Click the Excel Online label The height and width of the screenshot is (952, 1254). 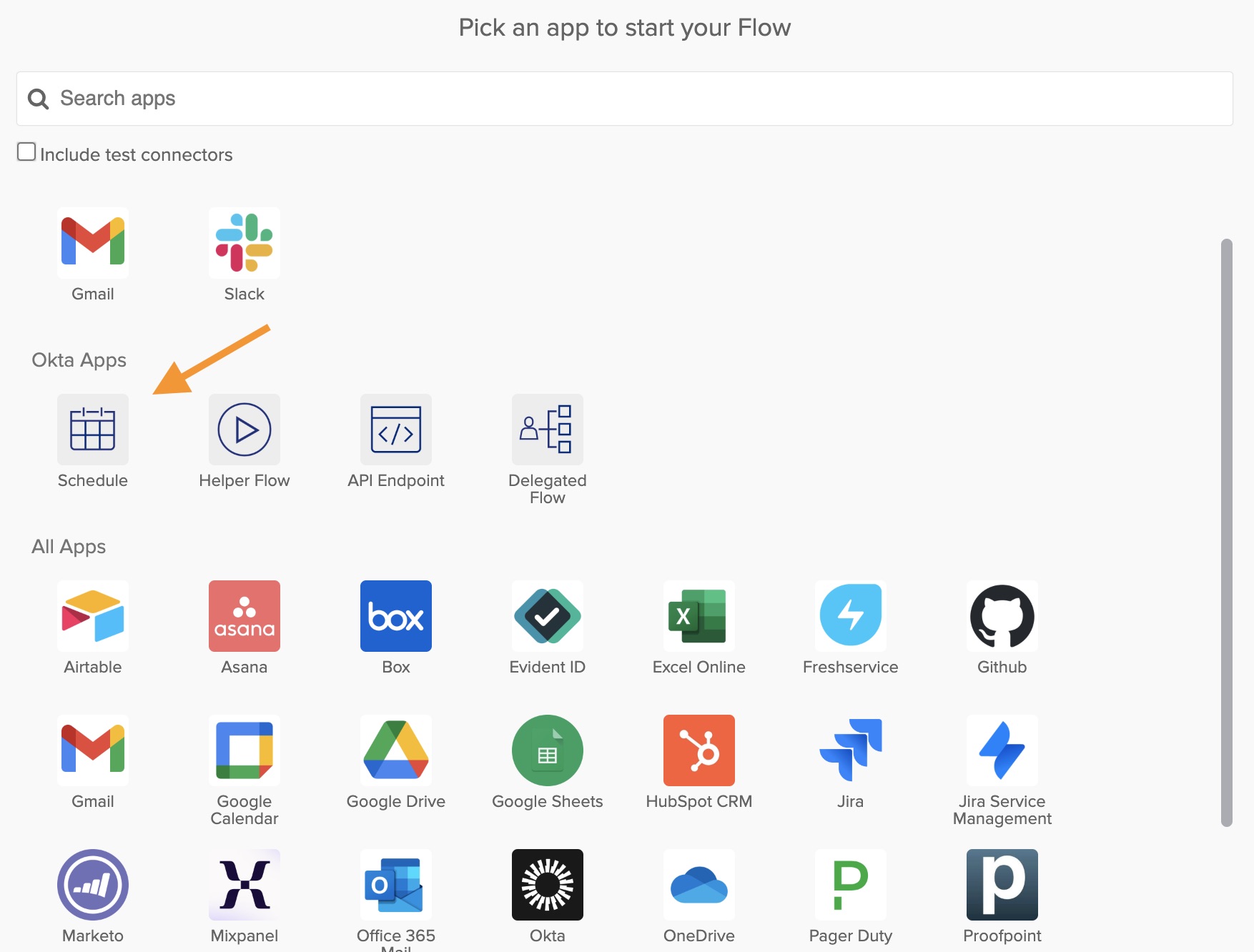(x=699, y=667)
